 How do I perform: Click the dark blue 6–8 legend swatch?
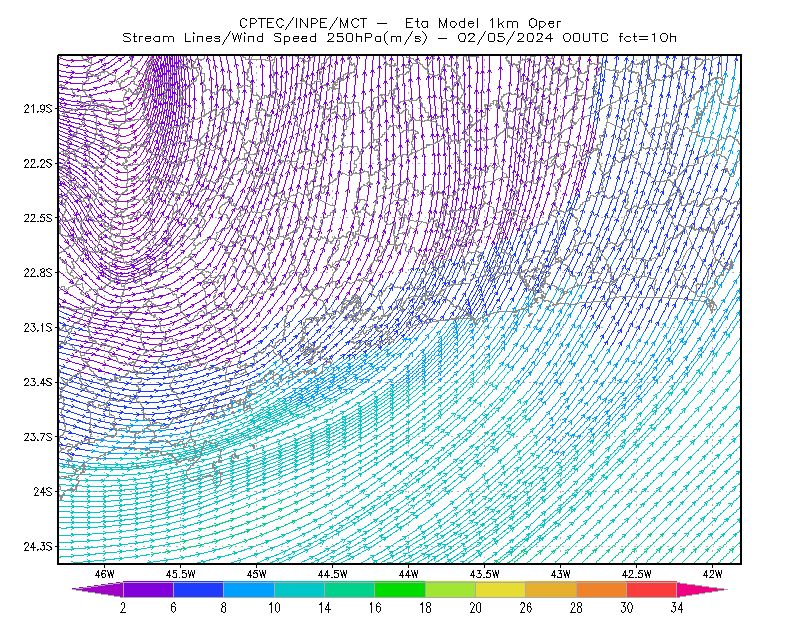tap(198, 589)
